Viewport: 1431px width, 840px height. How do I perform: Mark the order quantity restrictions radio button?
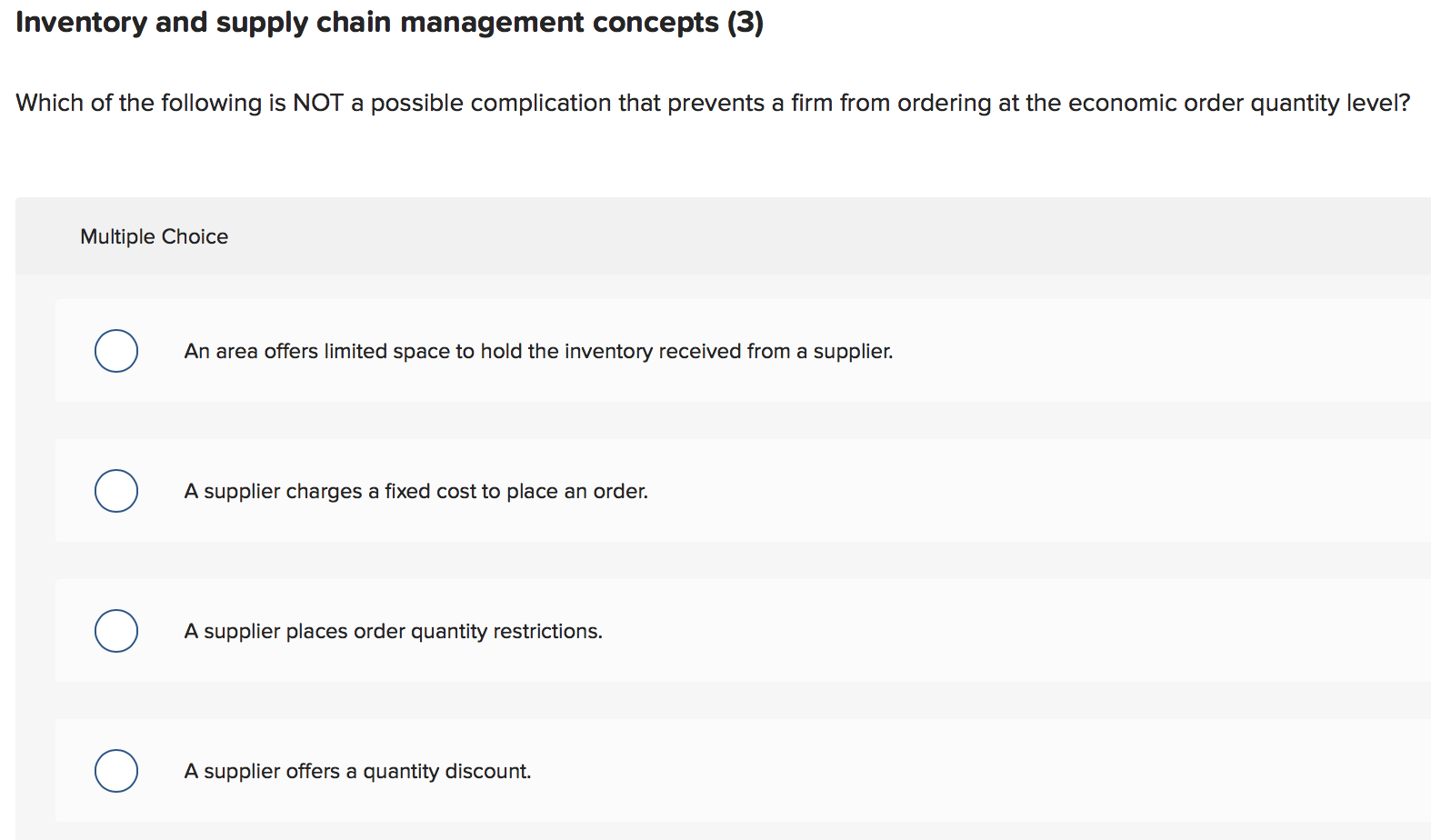115,630
